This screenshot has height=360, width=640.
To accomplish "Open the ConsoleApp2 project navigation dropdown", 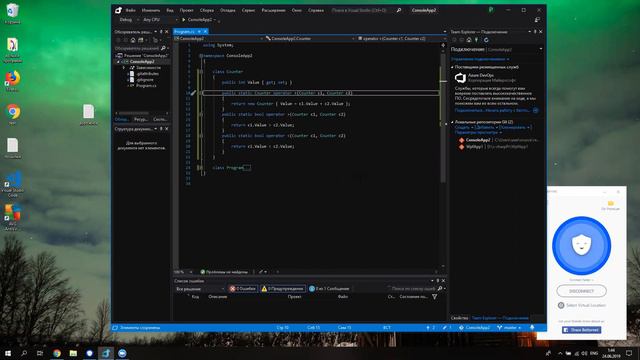I will 219,38.
